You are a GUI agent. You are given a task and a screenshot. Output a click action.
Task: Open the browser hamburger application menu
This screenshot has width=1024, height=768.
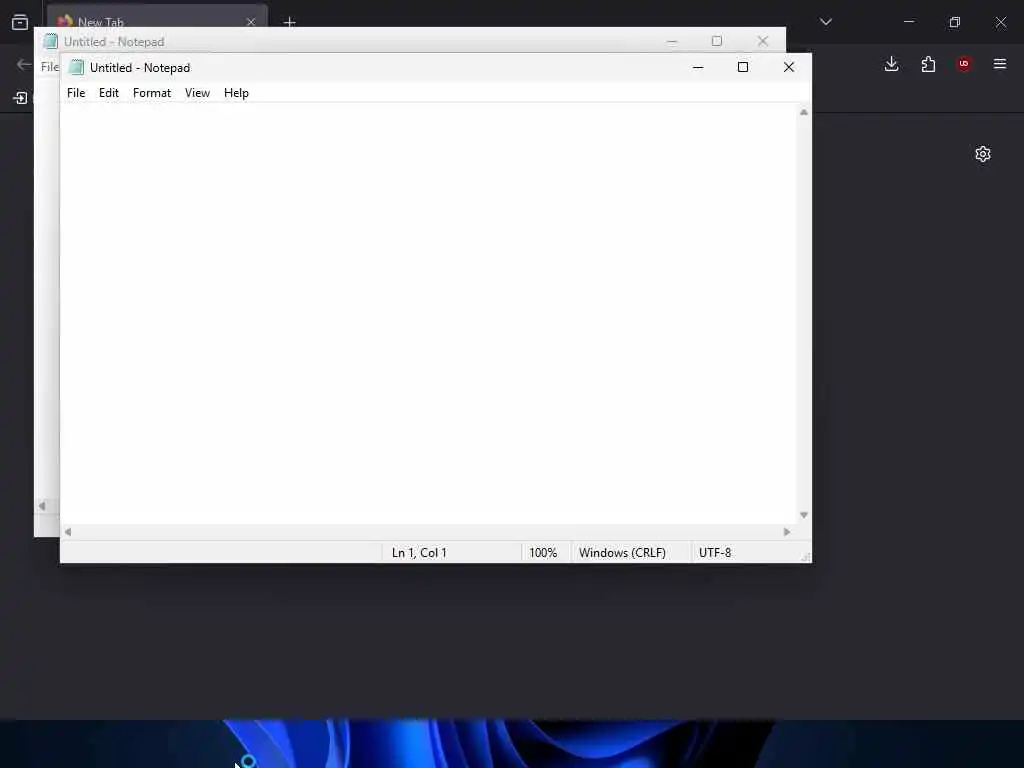click(x=1000, y=64)
